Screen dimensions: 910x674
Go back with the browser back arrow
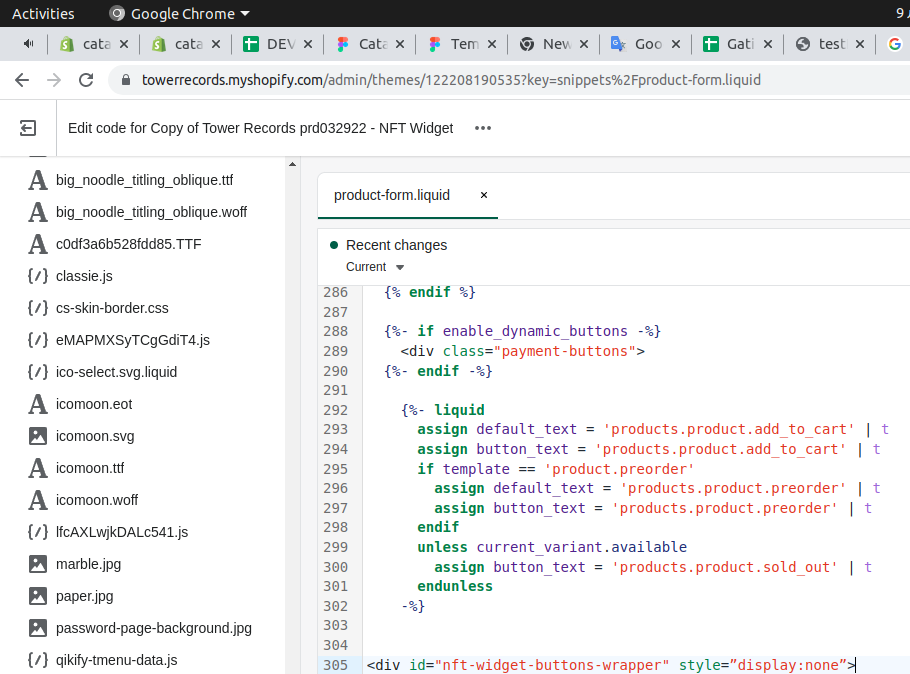tap(22, 80)
